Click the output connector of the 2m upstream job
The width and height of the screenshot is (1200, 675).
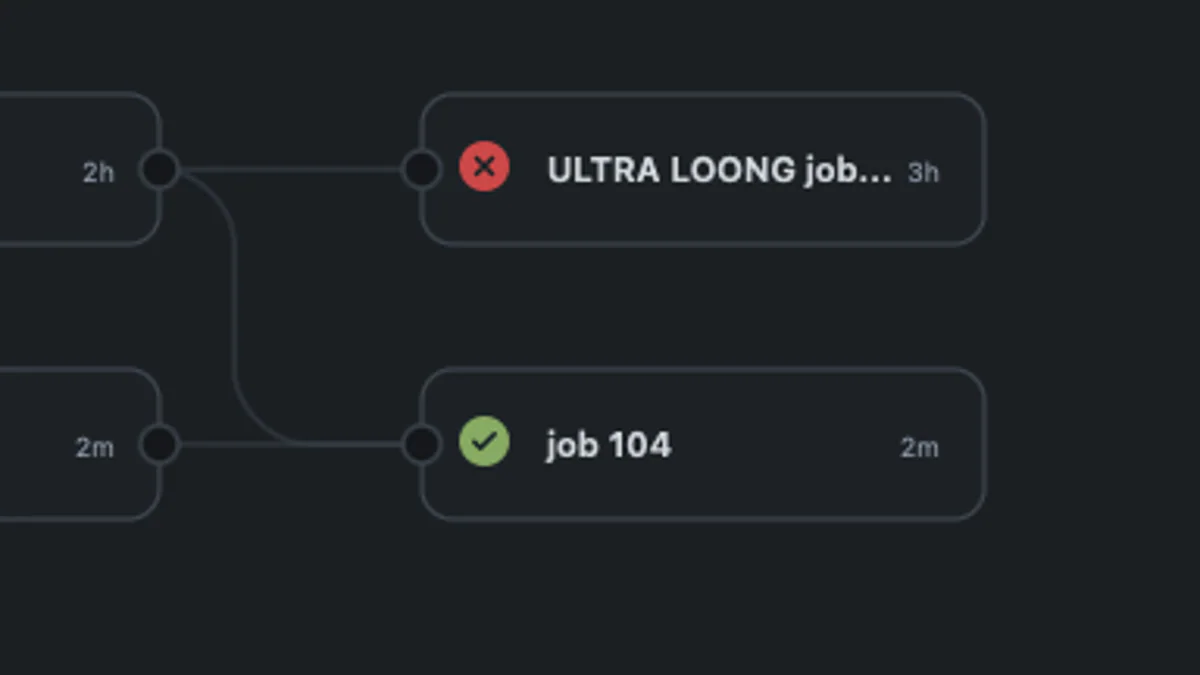(x=160, y=443)
